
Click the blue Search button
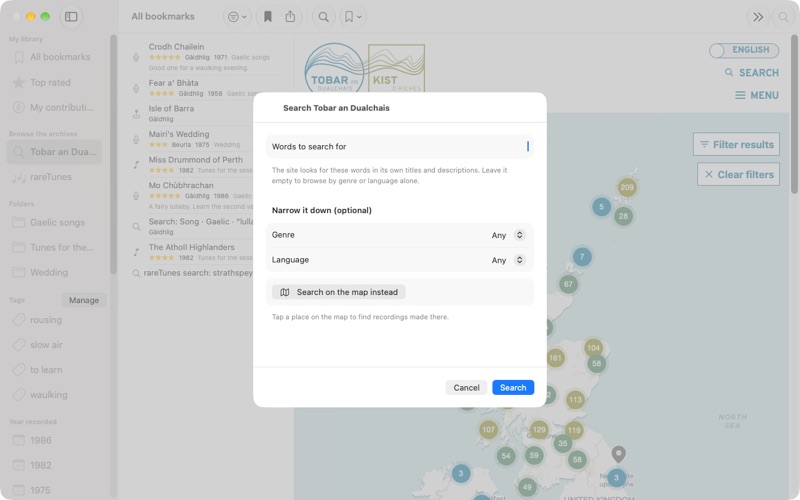[x=513, y=387]
